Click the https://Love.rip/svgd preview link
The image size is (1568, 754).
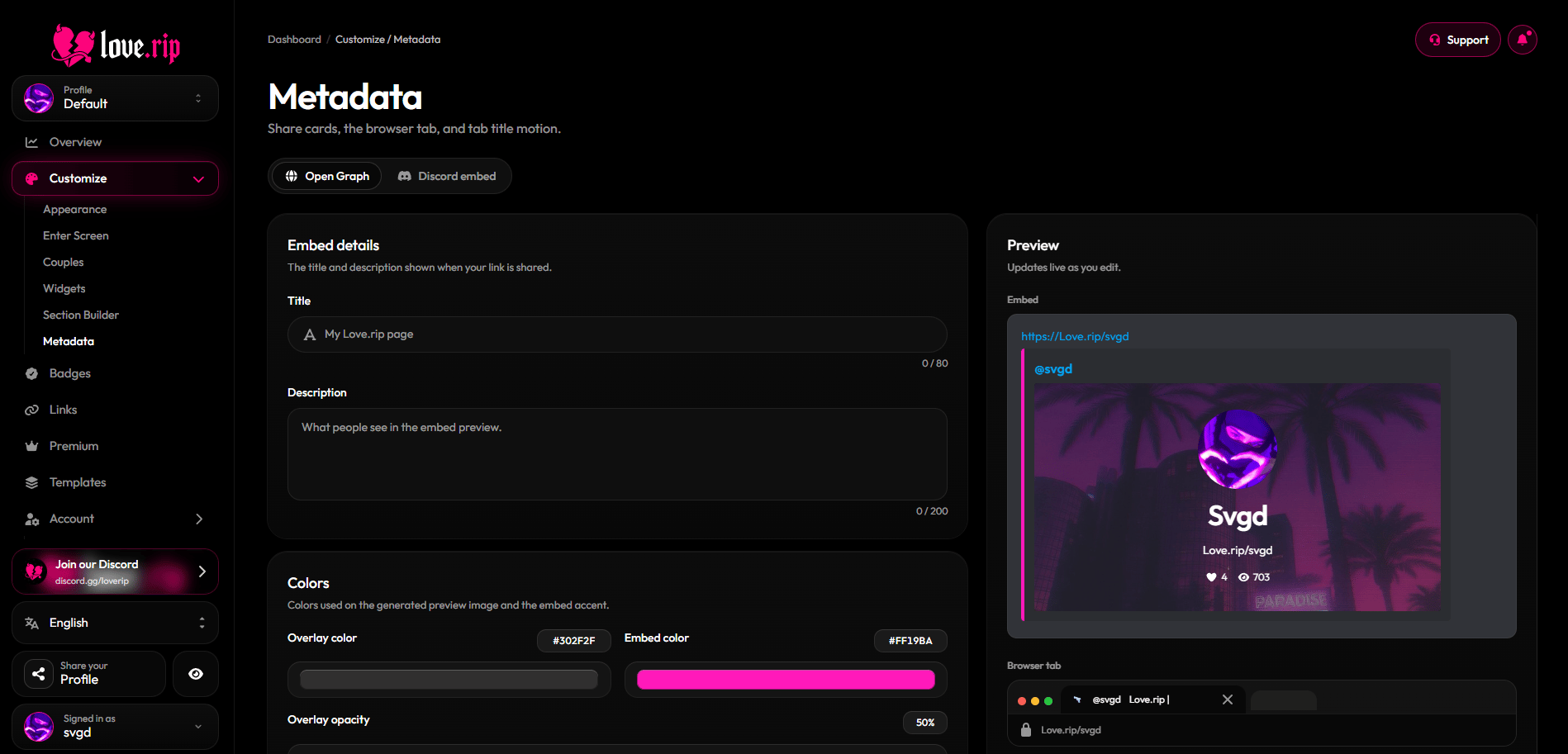(1075, 337)
